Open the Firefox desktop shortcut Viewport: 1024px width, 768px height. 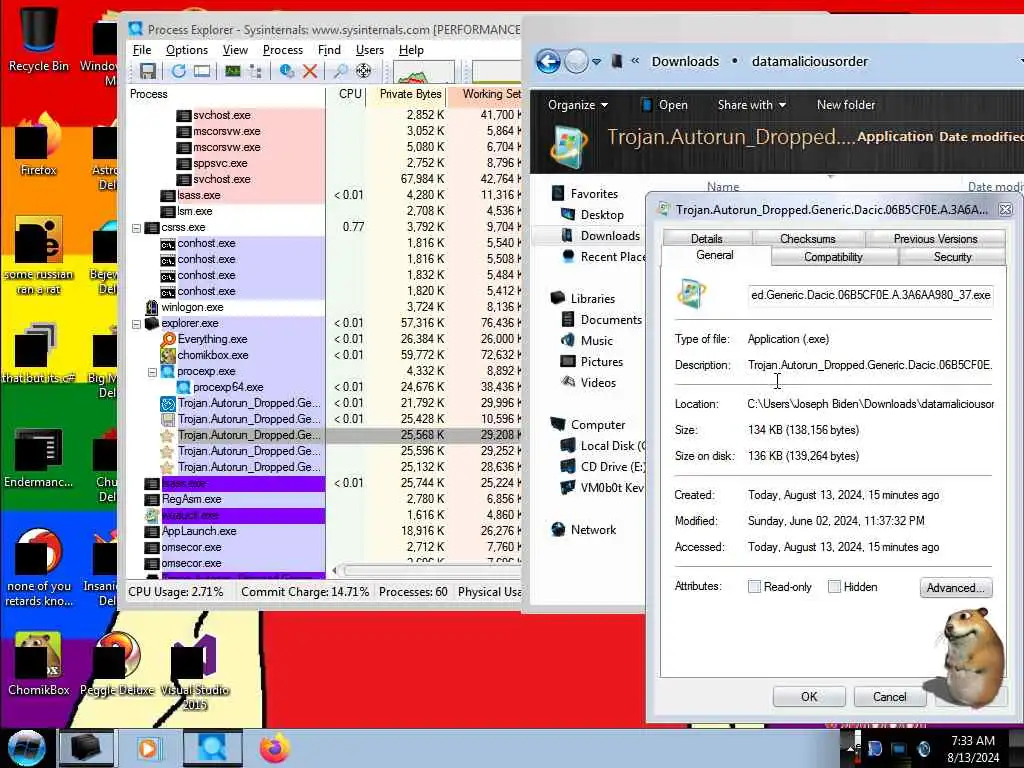pos(38,145)
